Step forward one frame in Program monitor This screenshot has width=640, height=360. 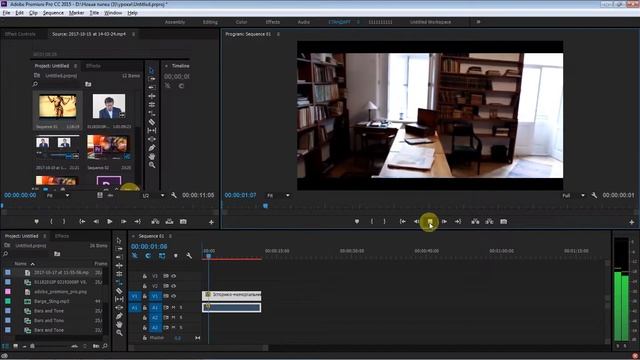[x=444, y=221]
